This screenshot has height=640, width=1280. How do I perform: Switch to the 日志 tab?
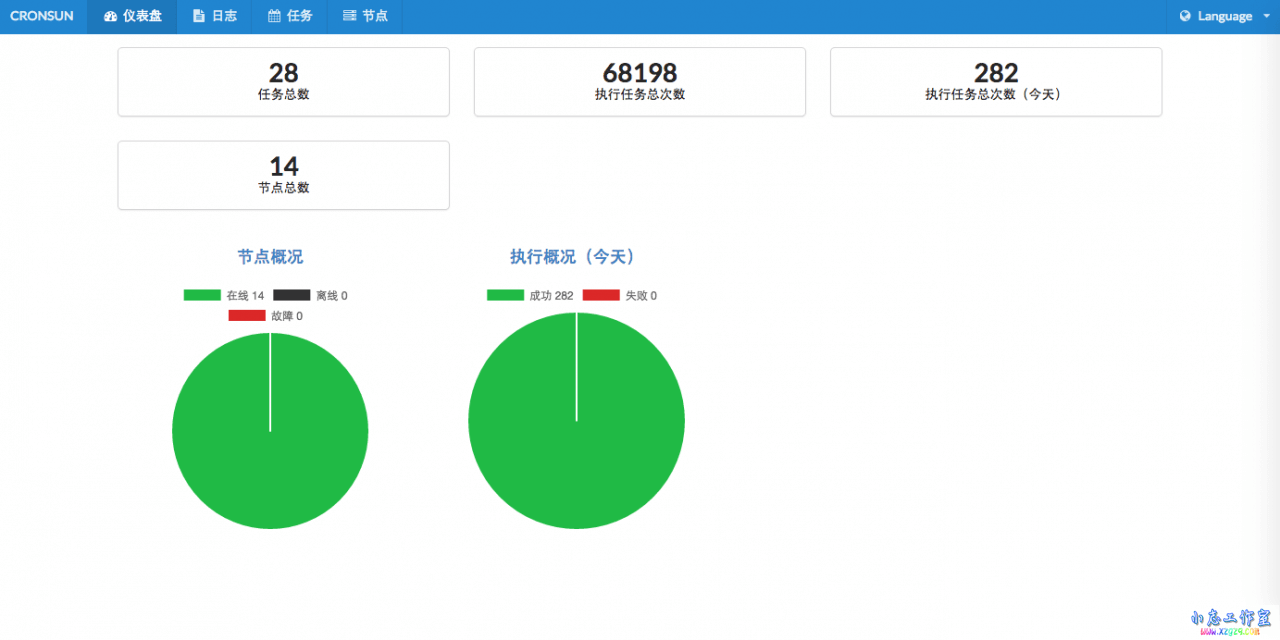coord(214,16)
